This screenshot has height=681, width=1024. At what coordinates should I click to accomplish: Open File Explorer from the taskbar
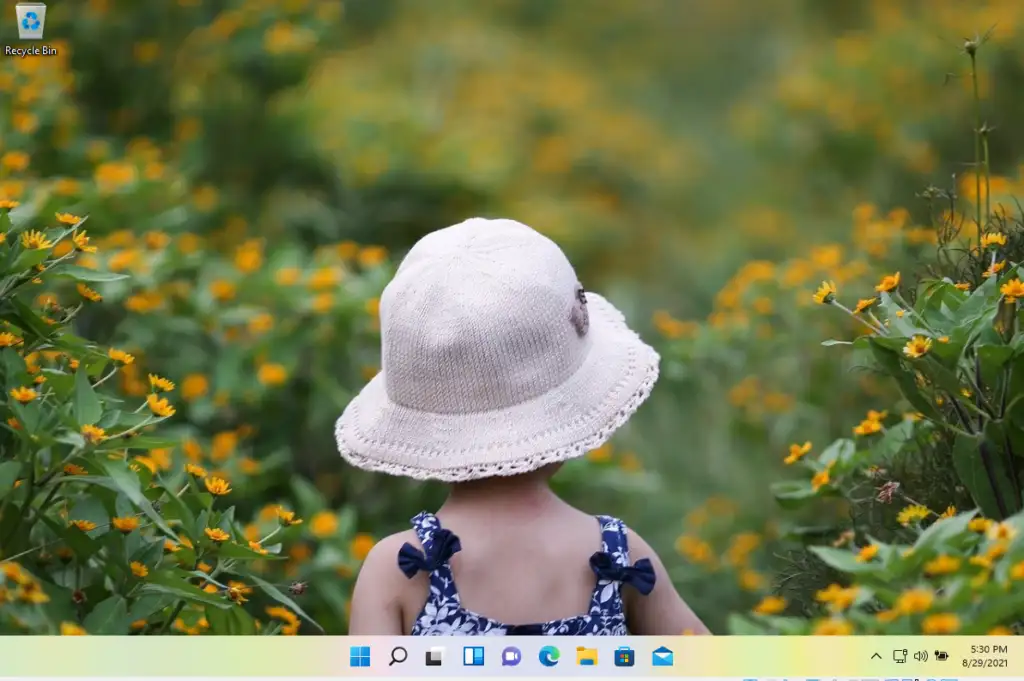pyautogui.click(x=587, y=657)
